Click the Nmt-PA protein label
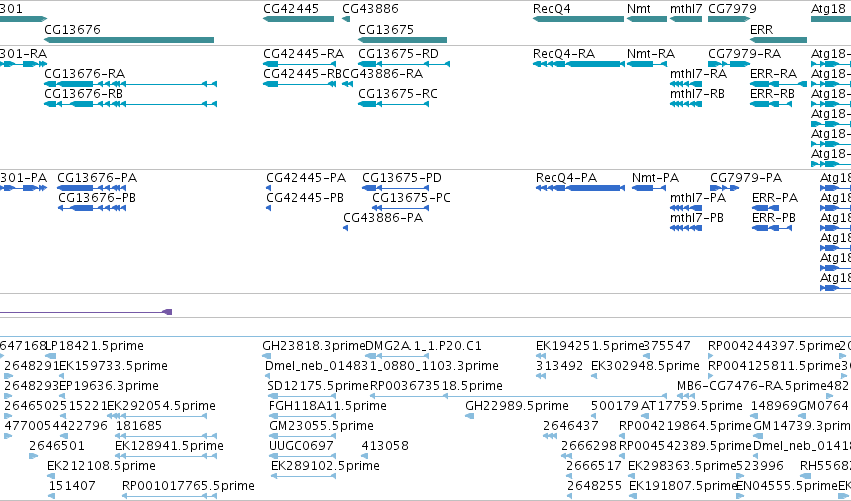The height and width of the screenshot is (501, 851). pyautogui.click(x=656, y=177)
